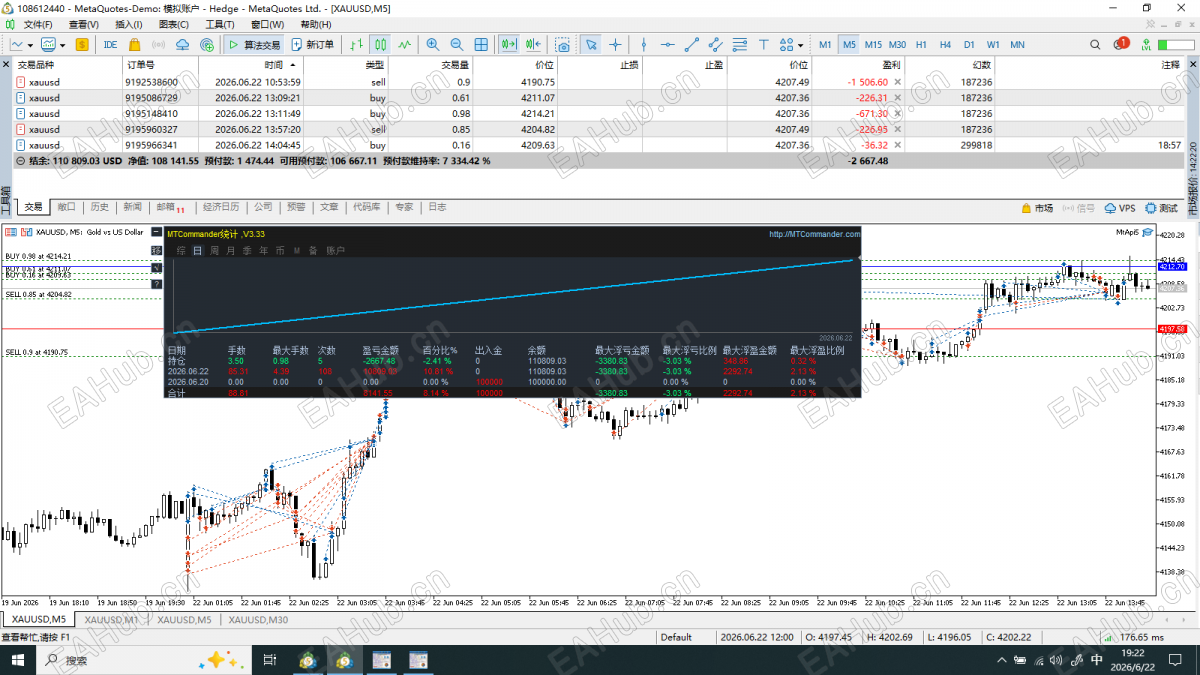
Task: Open the MetaEditor IDE
Action: (110, 44)
